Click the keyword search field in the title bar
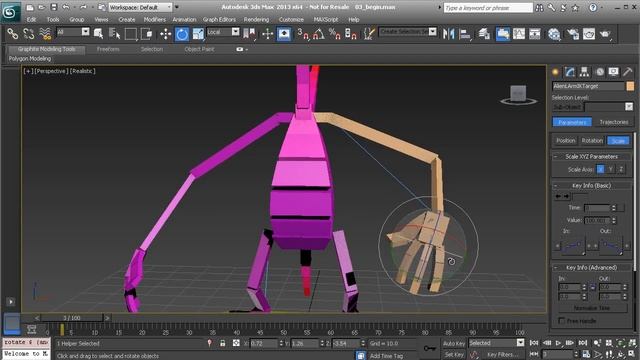 [x=488, y=8]
